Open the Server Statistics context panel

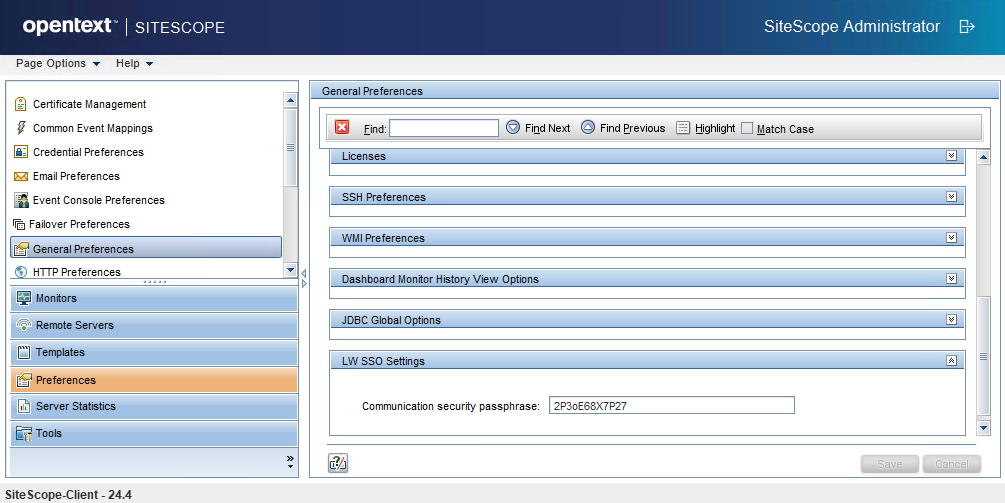154,406
